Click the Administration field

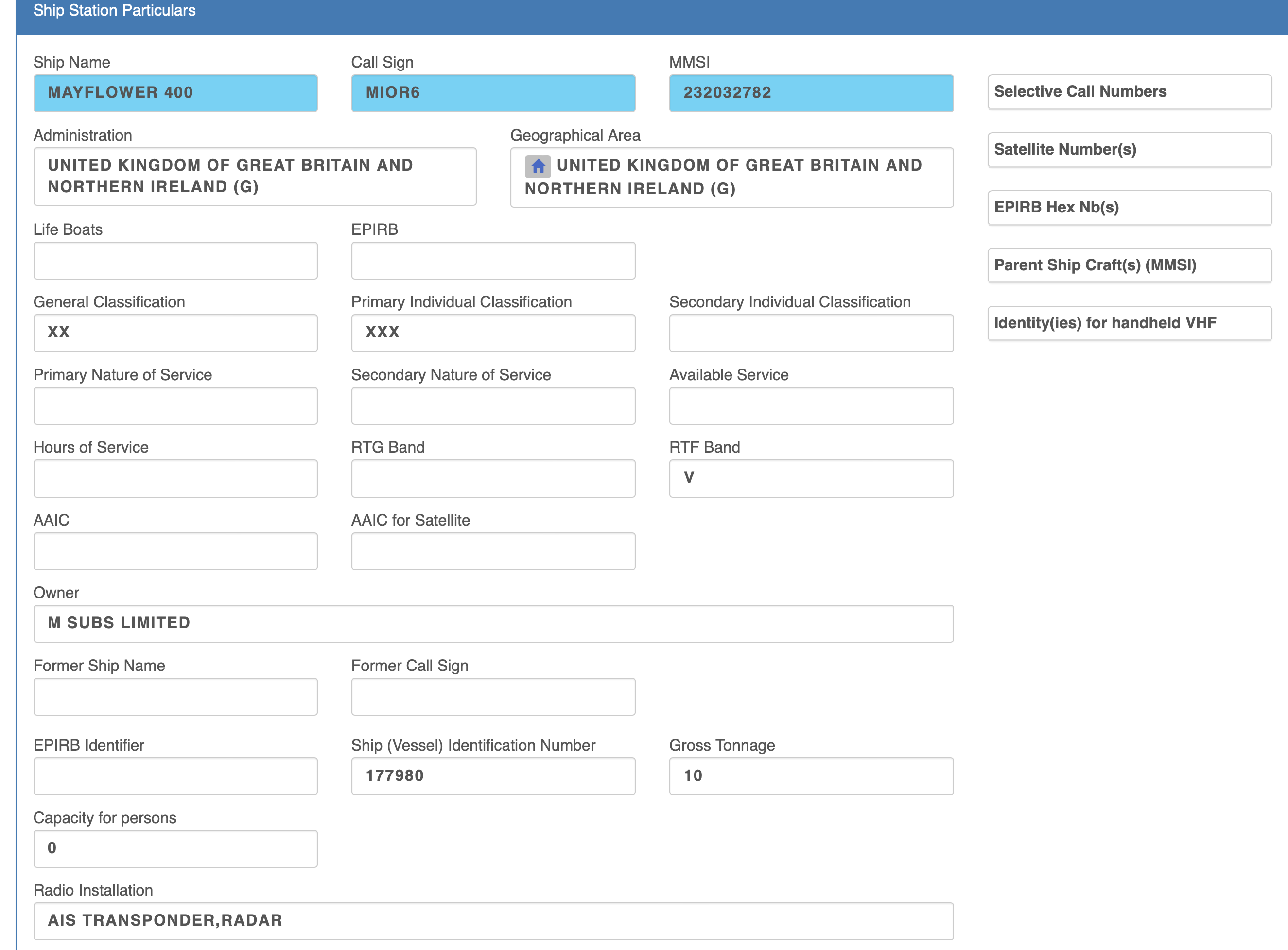[255, 176]
